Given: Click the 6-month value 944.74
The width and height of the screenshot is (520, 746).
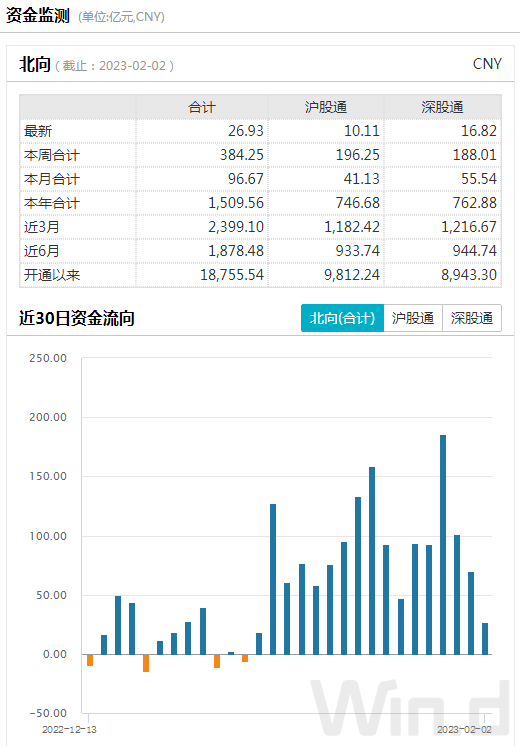Looking at the screenshot, I should pos(475,251).
